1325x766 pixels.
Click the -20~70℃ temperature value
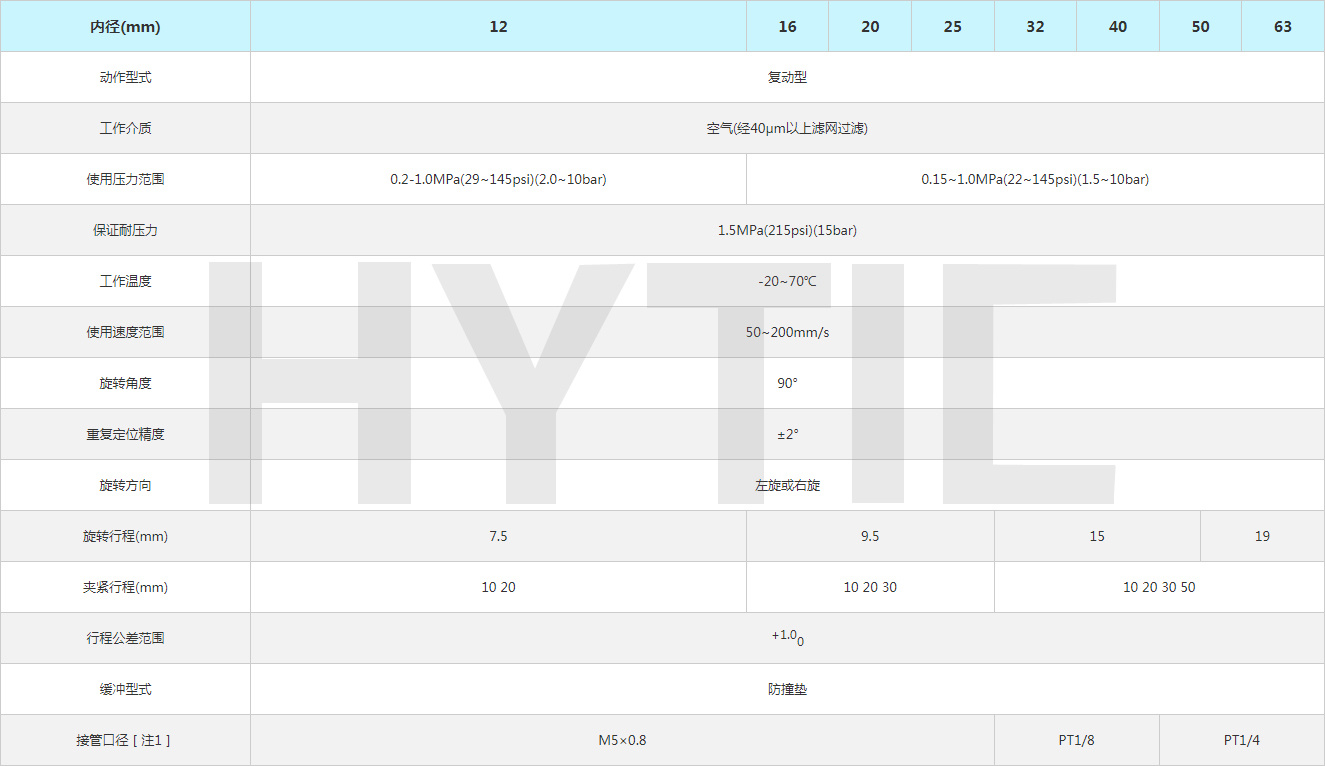click(x=787, y=281)
